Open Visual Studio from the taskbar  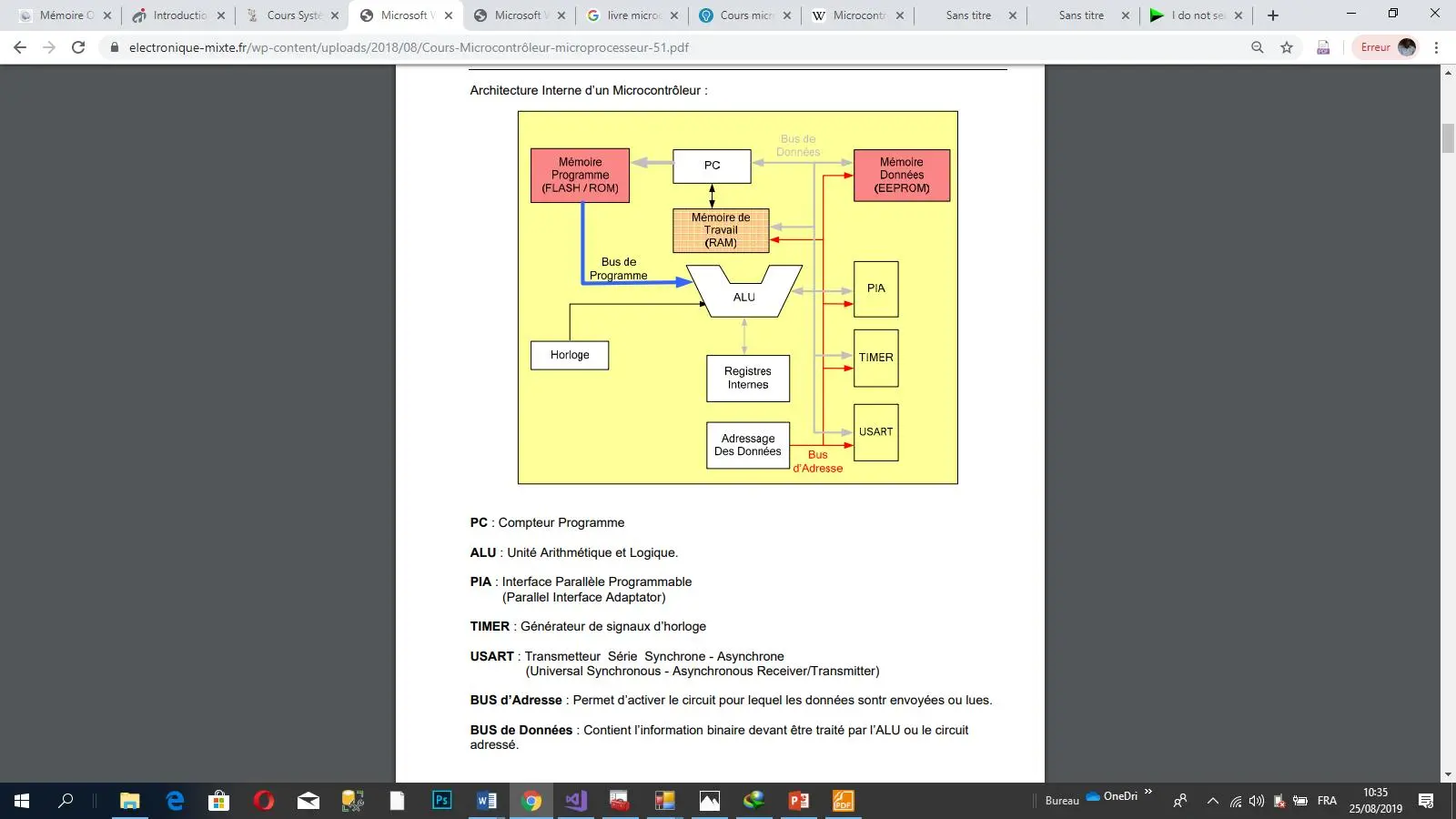(x=574, y=801)
